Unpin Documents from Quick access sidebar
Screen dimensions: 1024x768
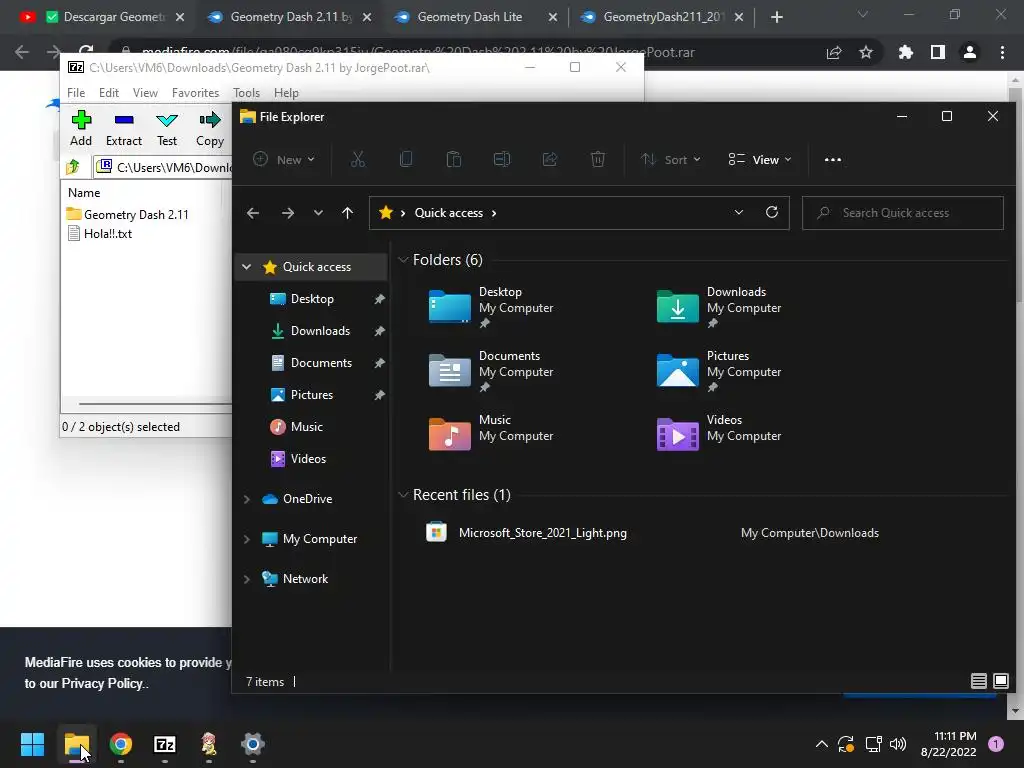click(x=379, y=363)
